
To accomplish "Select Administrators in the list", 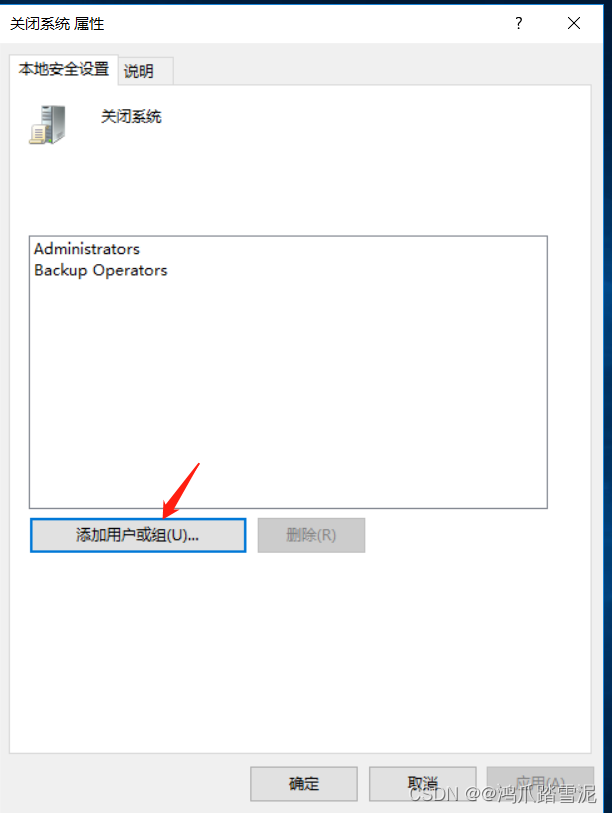I will pyautogui.click(x=87, y=249).
